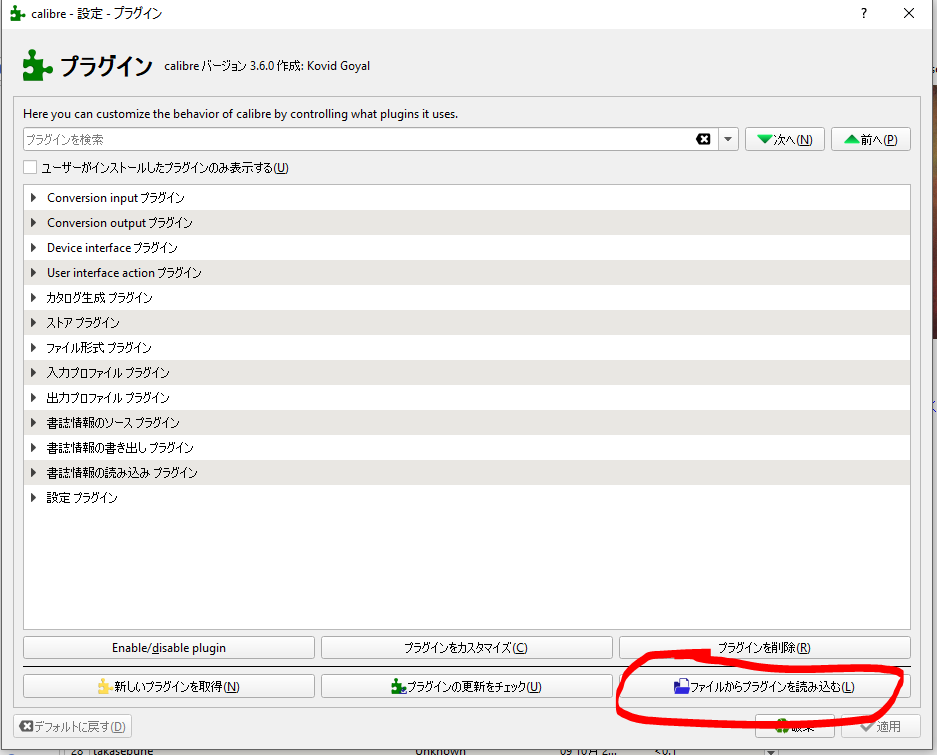Click the checkmark icon on the 適用 button
The height and width of the screenshot is (755, 937).
(866, 726)
